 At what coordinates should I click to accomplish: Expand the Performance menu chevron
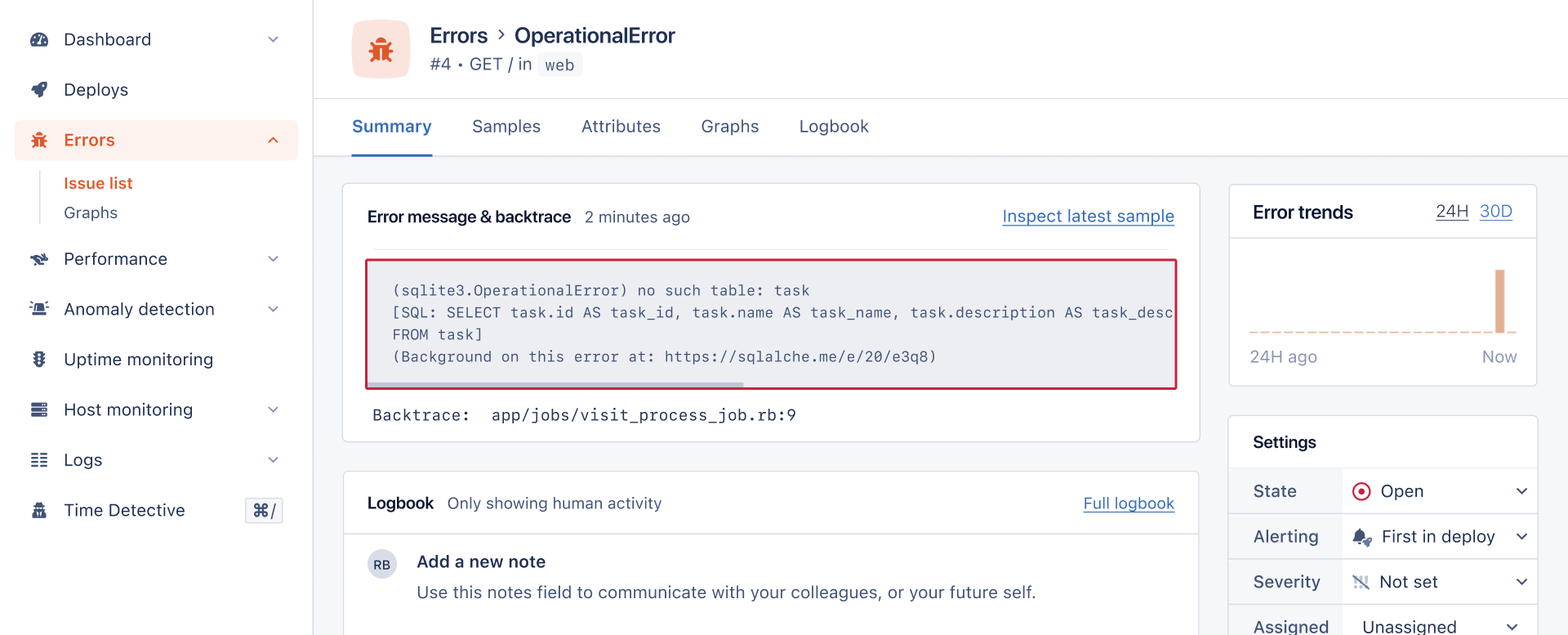(274, 259)
